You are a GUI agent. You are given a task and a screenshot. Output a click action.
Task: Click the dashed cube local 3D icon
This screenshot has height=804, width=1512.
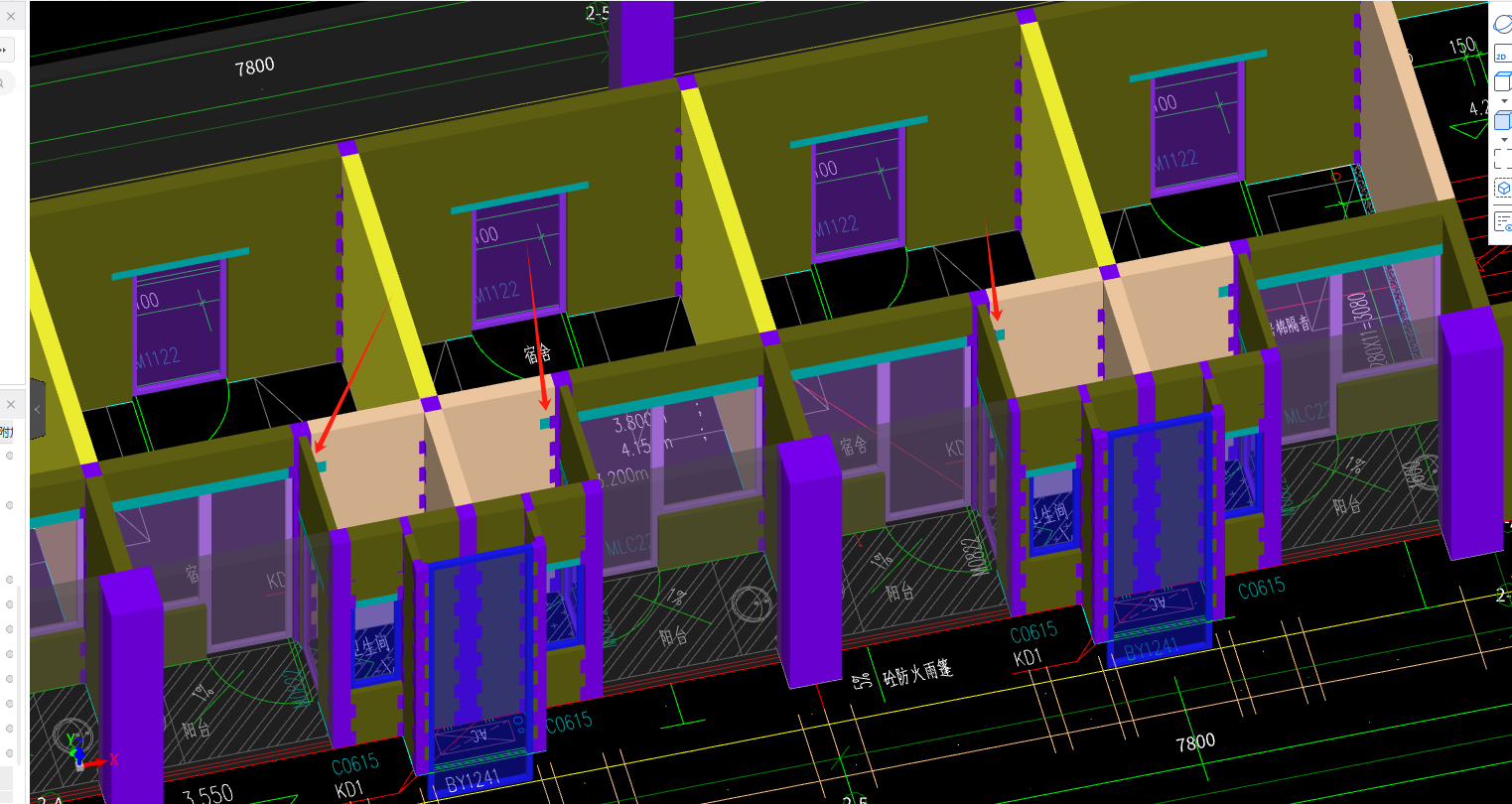(x=1503, y=189)
